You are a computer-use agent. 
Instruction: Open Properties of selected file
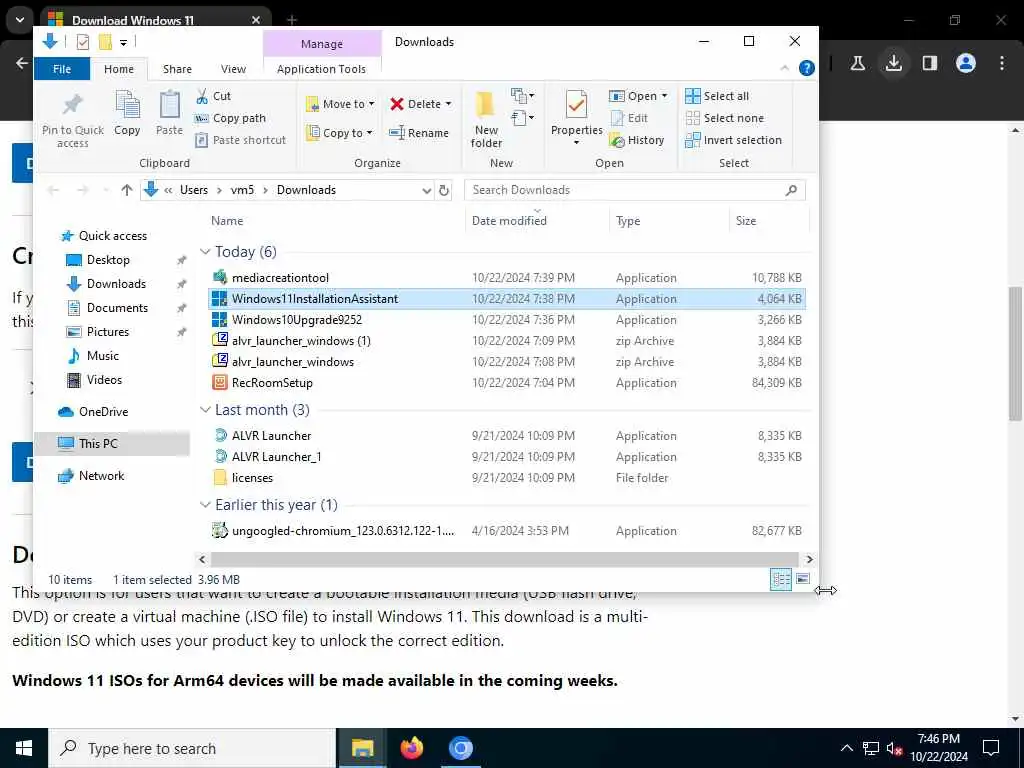[577, 118]
